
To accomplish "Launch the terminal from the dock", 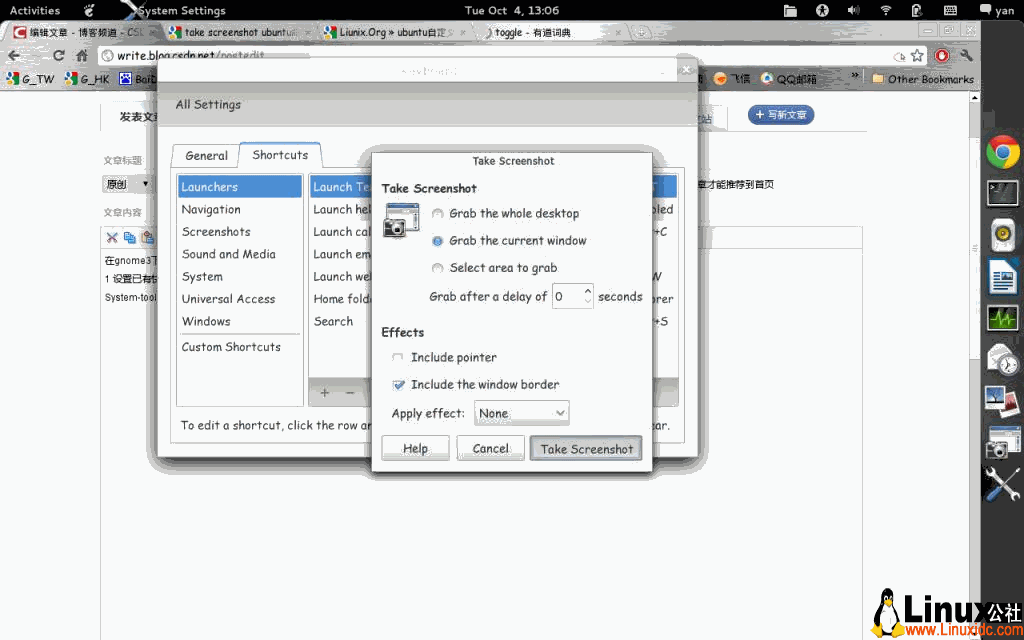I will [1003, 193].
